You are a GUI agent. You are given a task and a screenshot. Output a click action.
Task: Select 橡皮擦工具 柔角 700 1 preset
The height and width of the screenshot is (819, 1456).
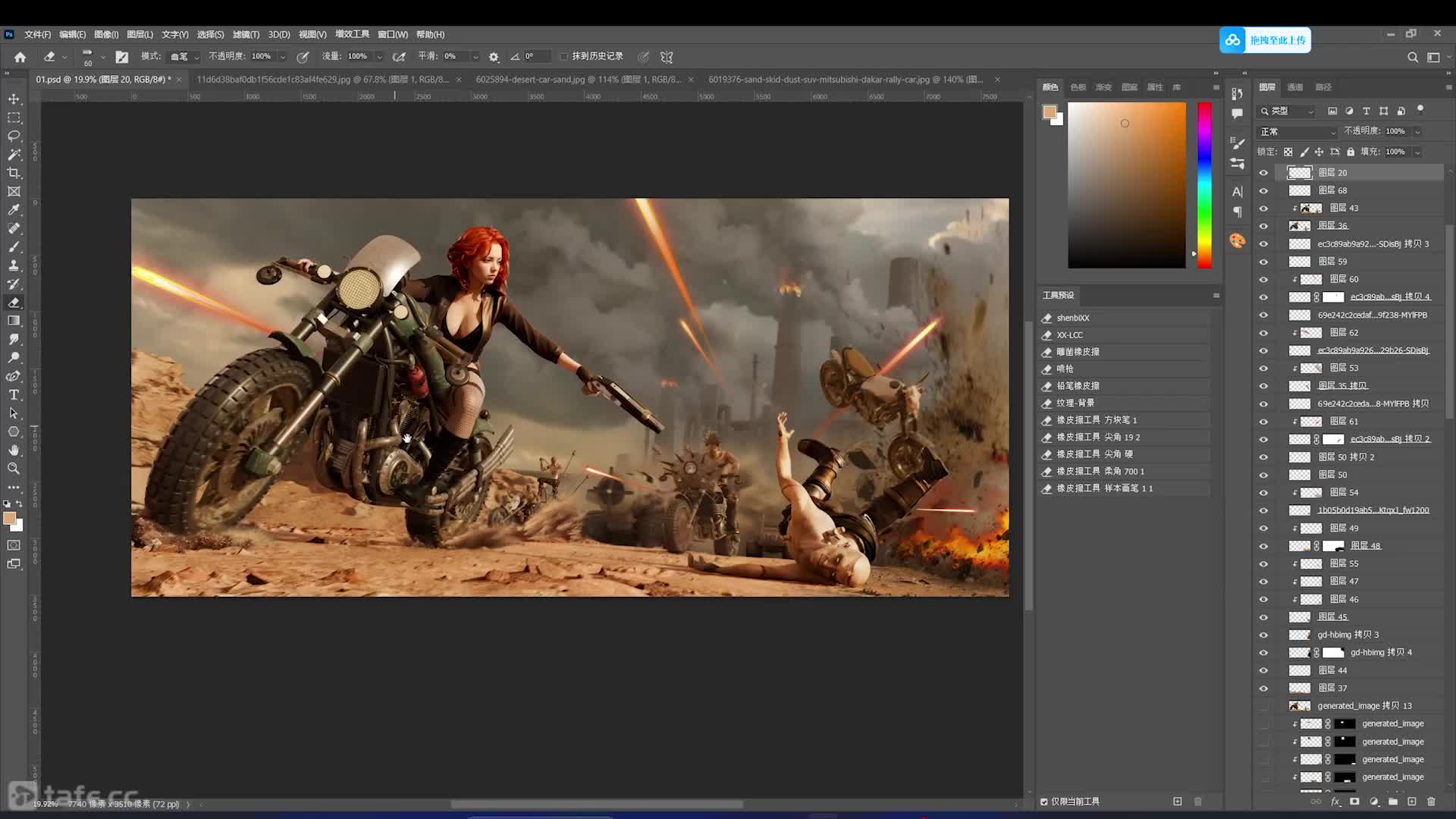click(x=1125, y=472)
